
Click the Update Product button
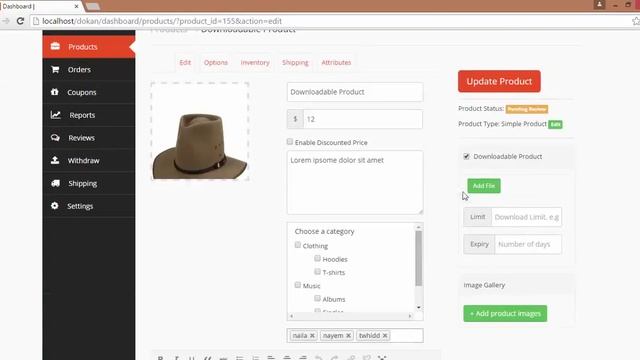pyautogui.click(x=499, y=81)
